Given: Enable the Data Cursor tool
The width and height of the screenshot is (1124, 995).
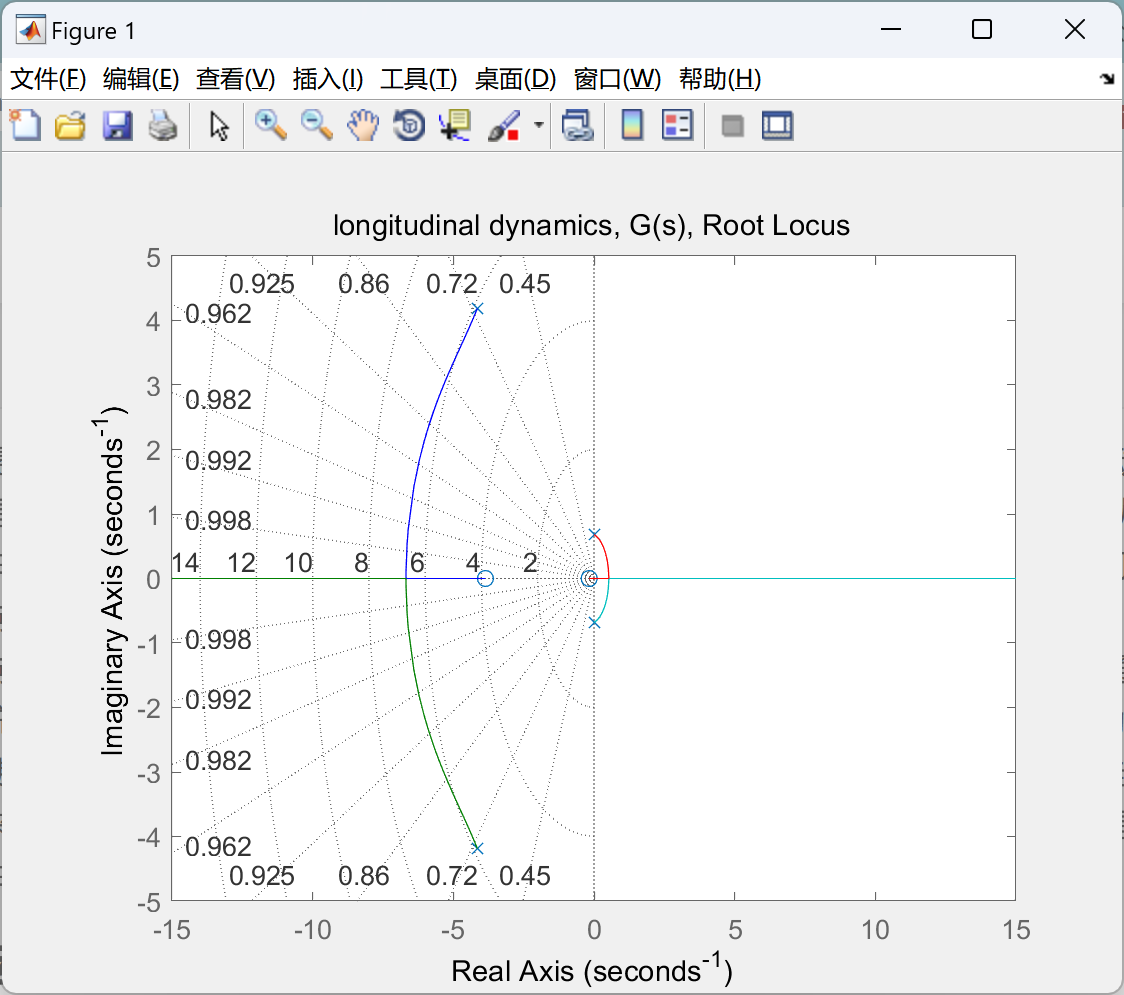Looking at the screenshot, I should click(455, 125).
